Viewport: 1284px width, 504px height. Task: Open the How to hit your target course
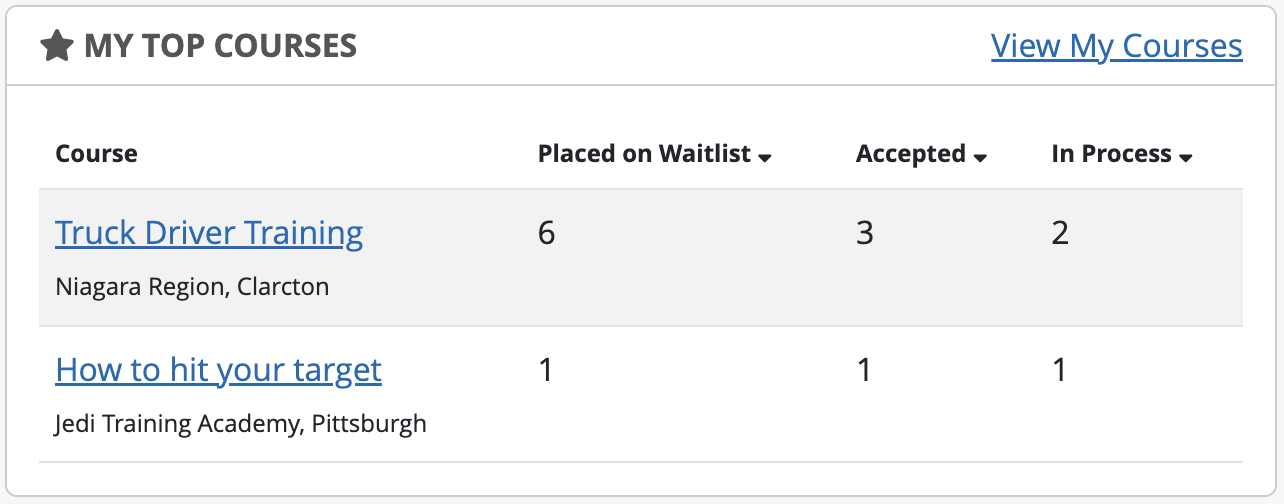click(x=218, y=370)
